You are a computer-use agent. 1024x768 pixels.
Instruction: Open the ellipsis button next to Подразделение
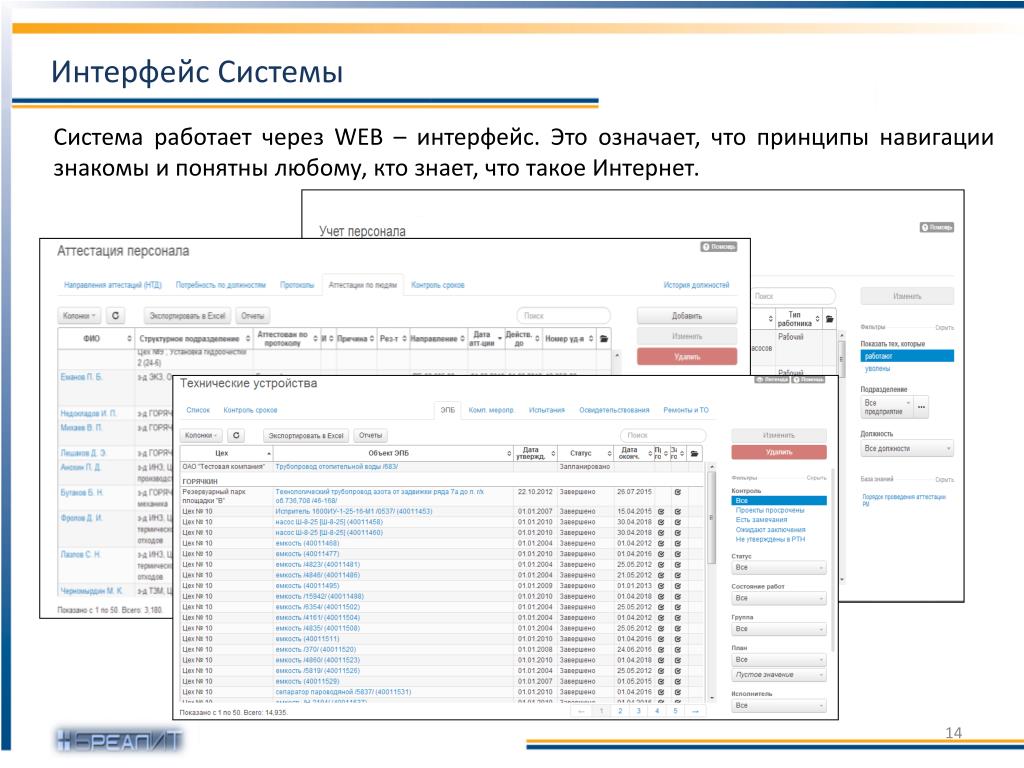click(921, 407)
